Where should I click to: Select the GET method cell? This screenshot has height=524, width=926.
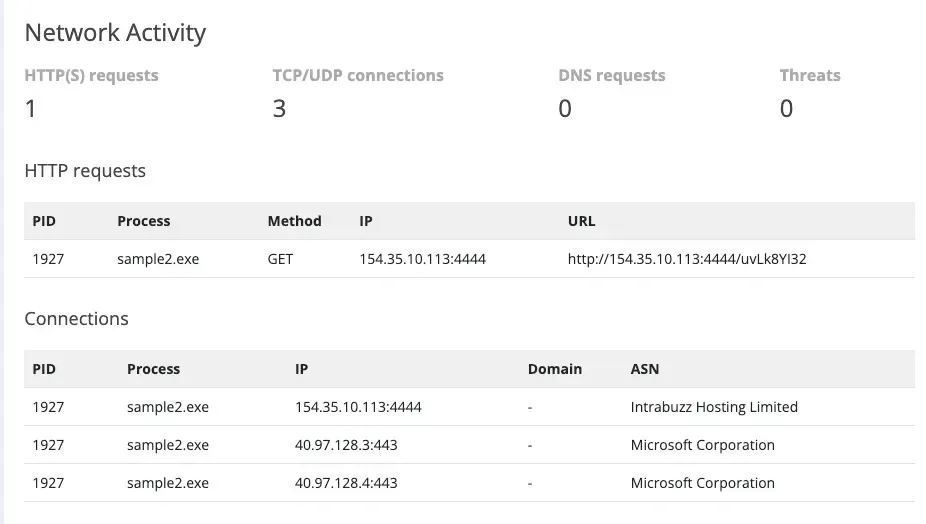pyautogui.click(x=280, y=259)
